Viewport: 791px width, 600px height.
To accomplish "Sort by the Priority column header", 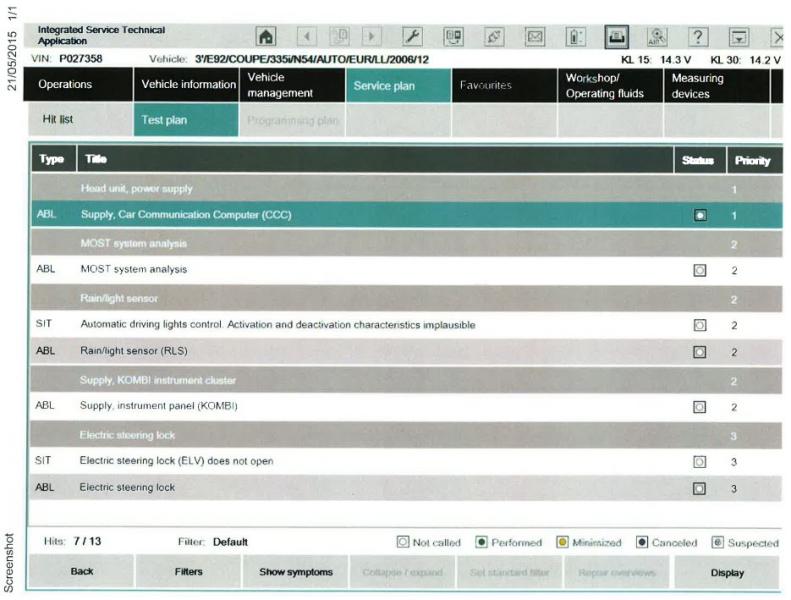I will pyautogui.click(x=752, y=160).
